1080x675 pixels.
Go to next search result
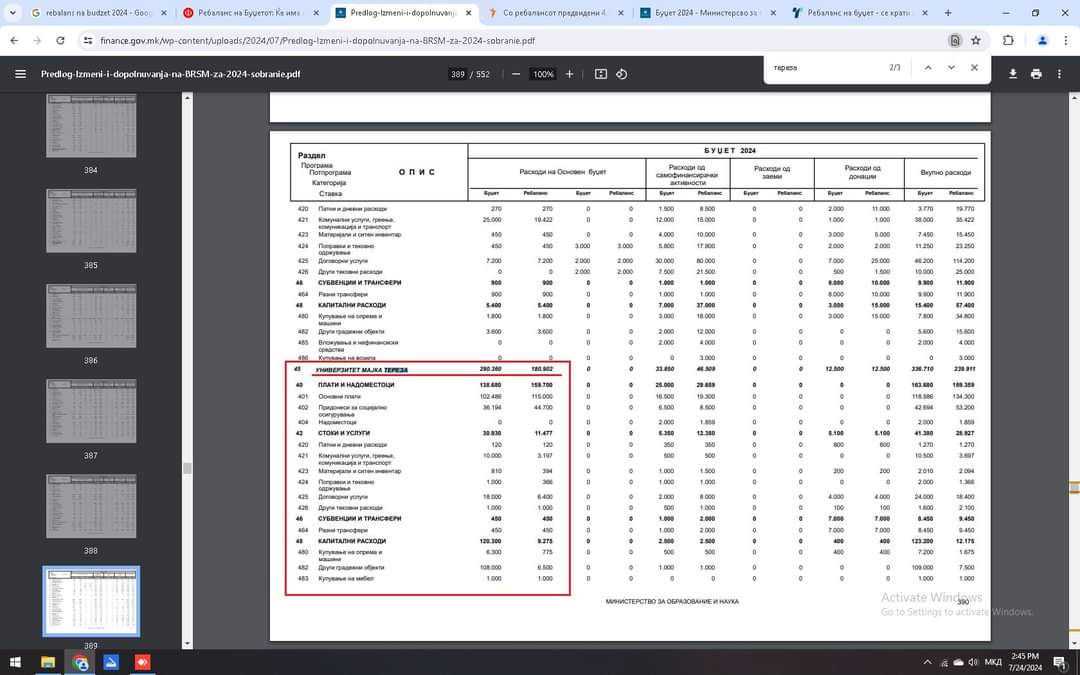pyautogui.click(x=950, y=68)
